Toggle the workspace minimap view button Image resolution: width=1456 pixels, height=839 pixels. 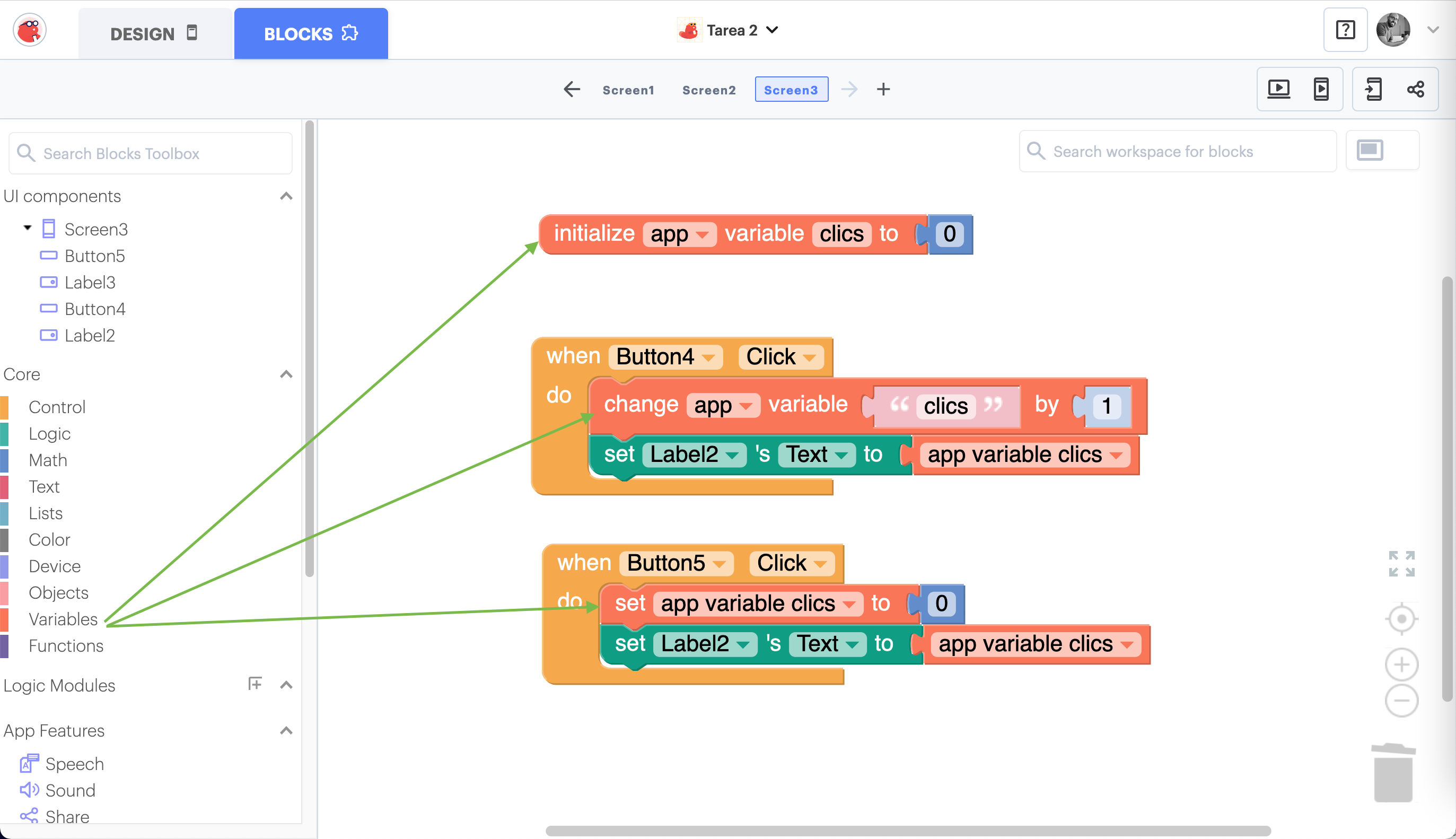click(1370, 151)
